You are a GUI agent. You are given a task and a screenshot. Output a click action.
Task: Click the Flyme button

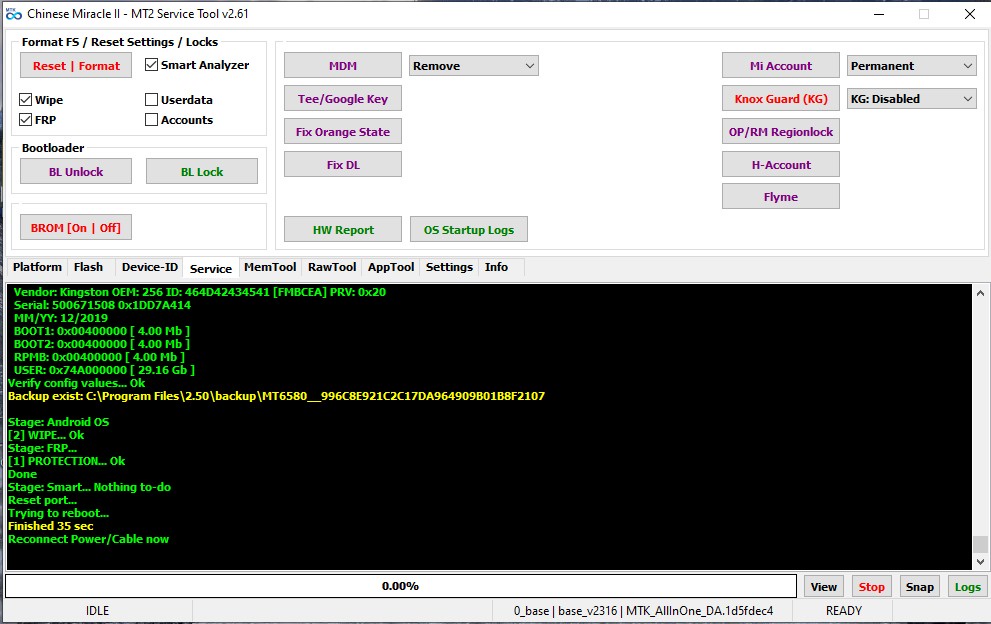point(781,197)
